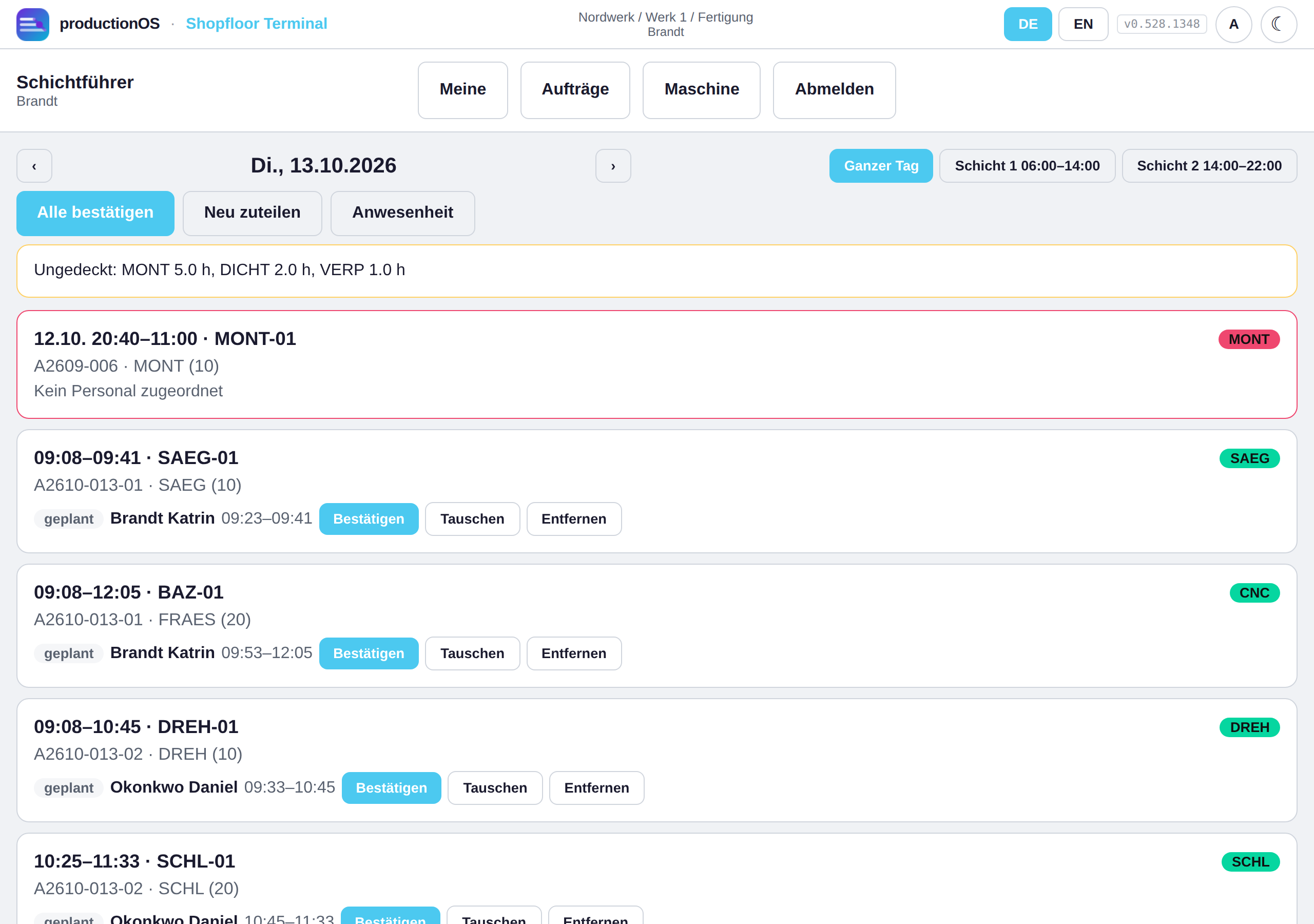The width and height of the screenshot is (1314, 924).
Task: Open the Meine tab
Action: (x=462, y=90)
